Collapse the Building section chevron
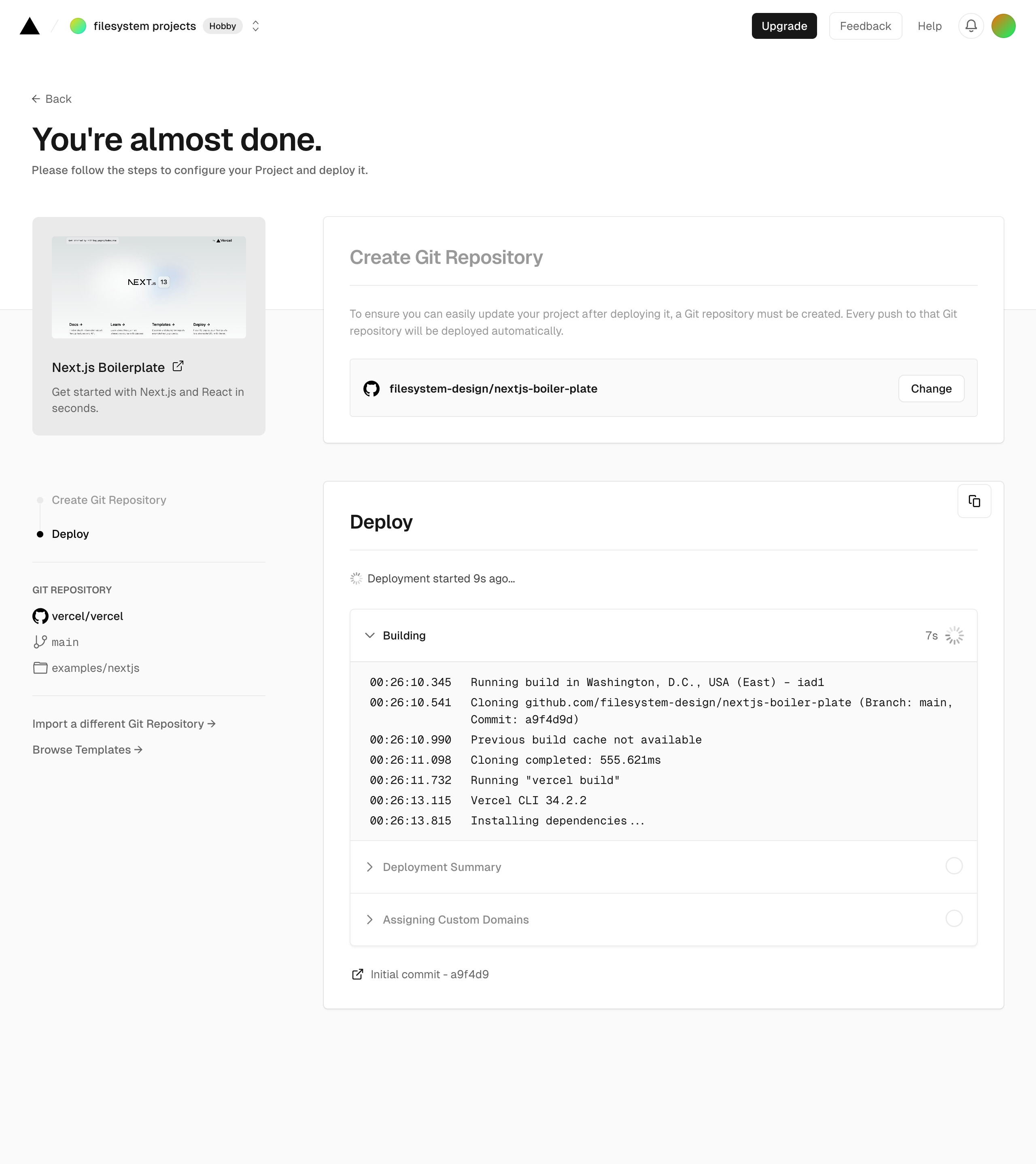Viewport: 1036px width, 1164px height. [369, 635]
